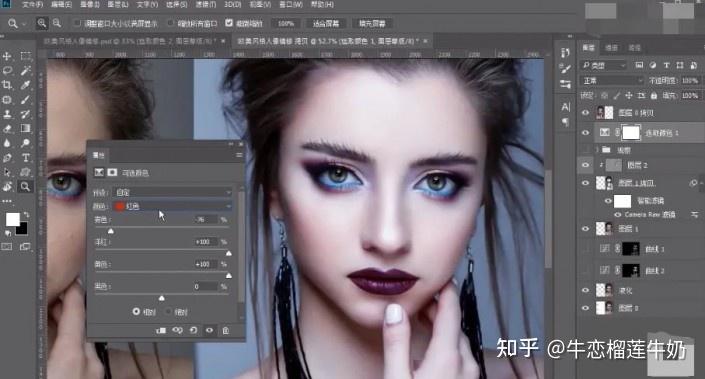The height and width of the screenshot is (379, 705).
Task: Click lock position icon in Layers
Action: pos(629,95)
